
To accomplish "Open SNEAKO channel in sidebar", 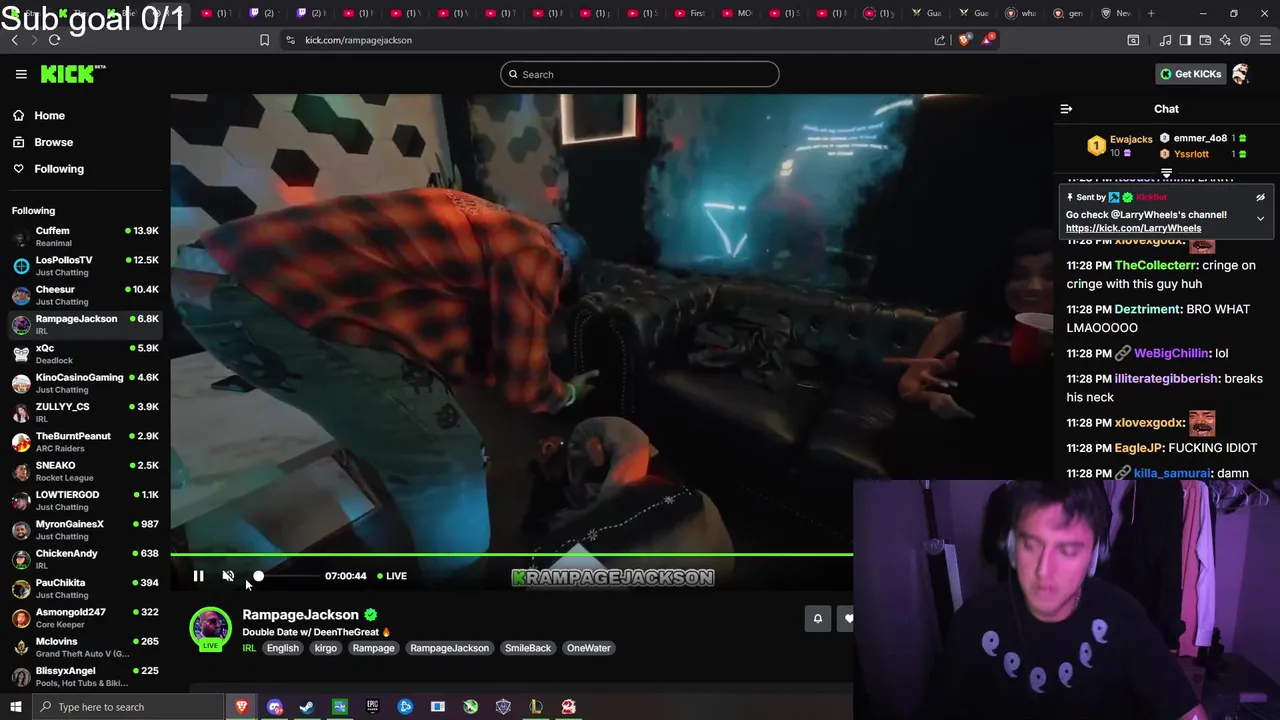I will point(85,471).
